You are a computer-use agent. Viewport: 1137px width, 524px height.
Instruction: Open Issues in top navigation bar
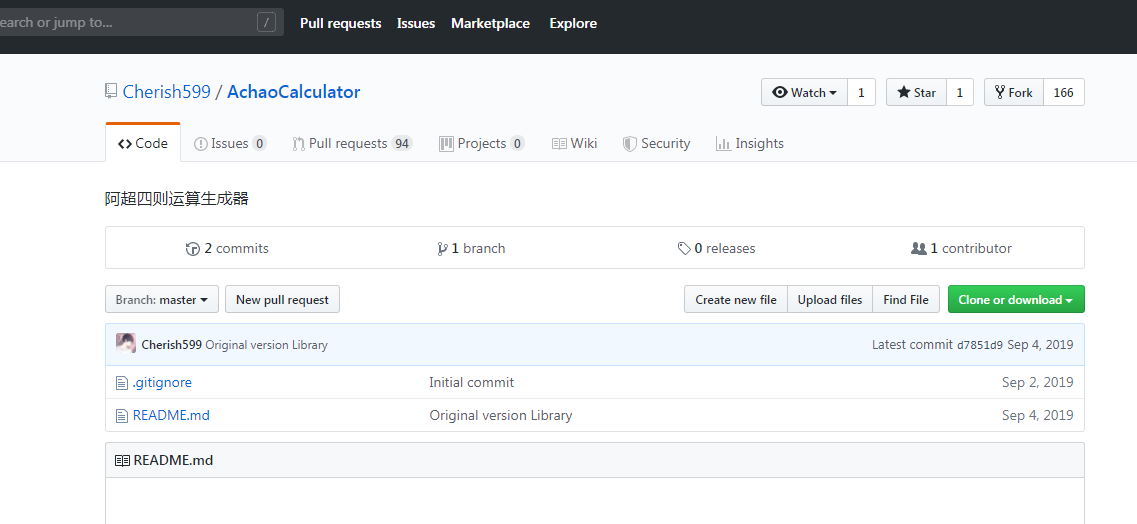(x=416, y=23)
